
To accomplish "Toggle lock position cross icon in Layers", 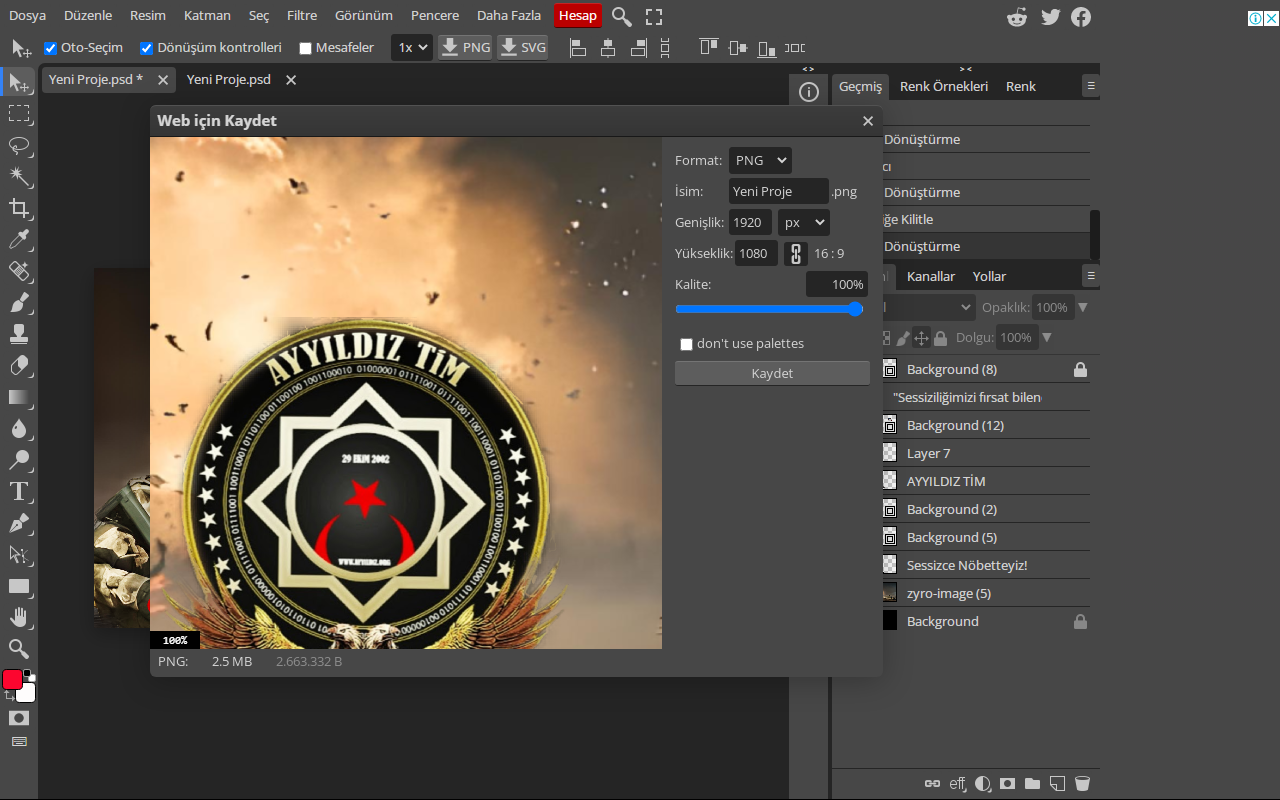I will (x=921, y=338).
